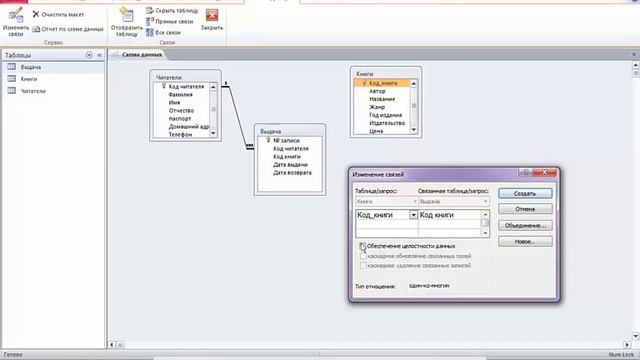Image resolution: width=640 pixels, height=360 pixels.
Task: Click Скрыть таблицу in the ribbon
Action: [x=172, y=11]
